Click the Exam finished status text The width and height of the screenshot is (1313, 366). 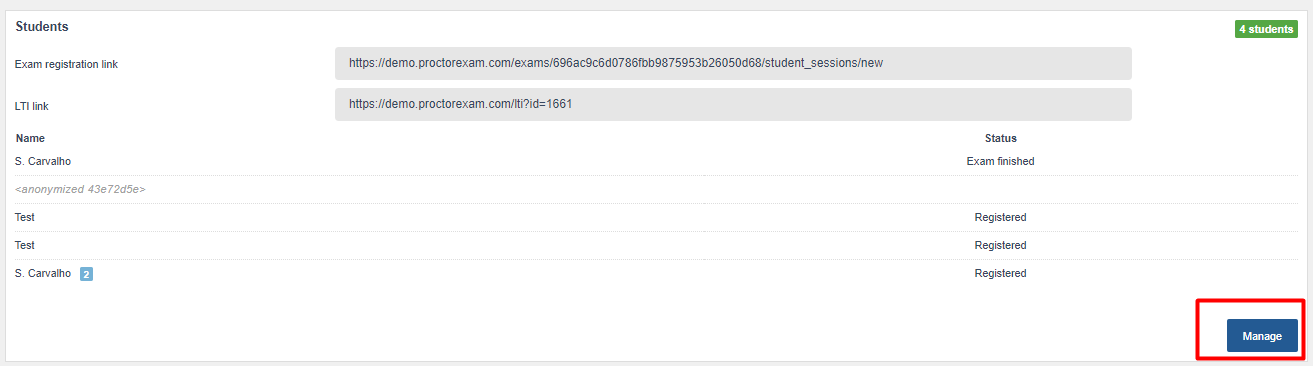[1000, 161]
